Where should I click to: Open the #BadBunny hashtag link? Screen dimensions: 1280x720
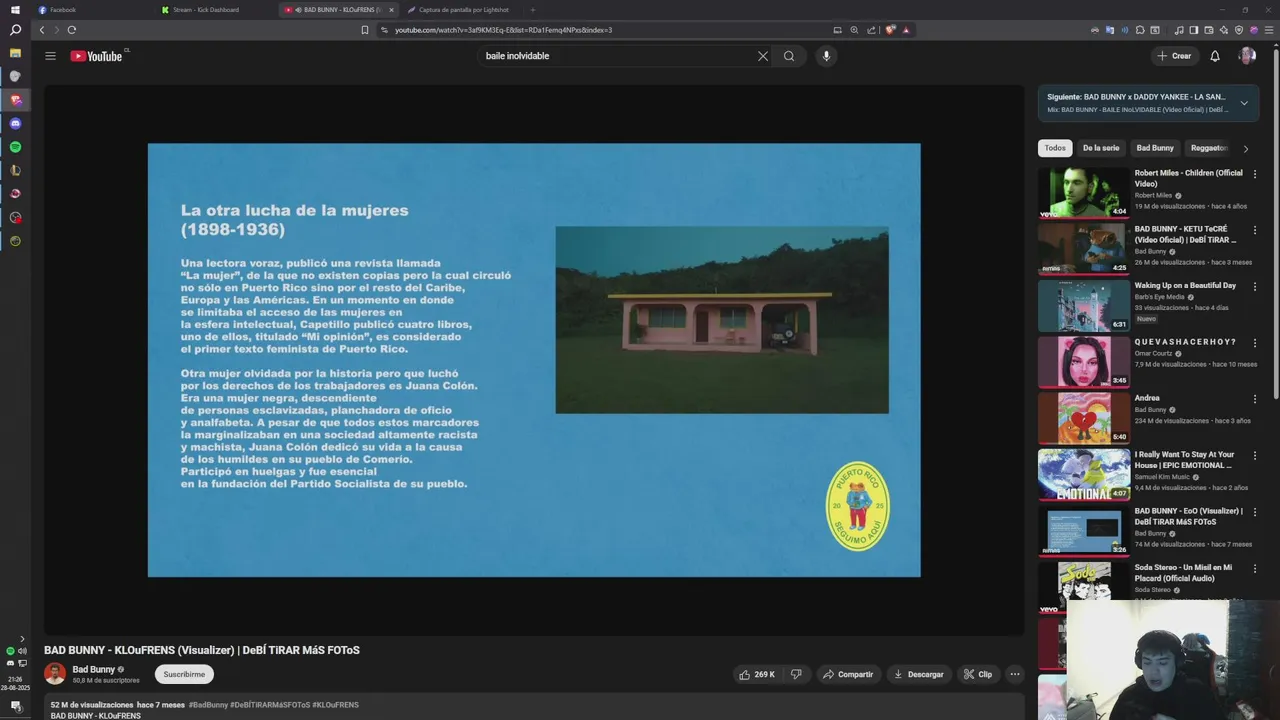coord(208,705)
